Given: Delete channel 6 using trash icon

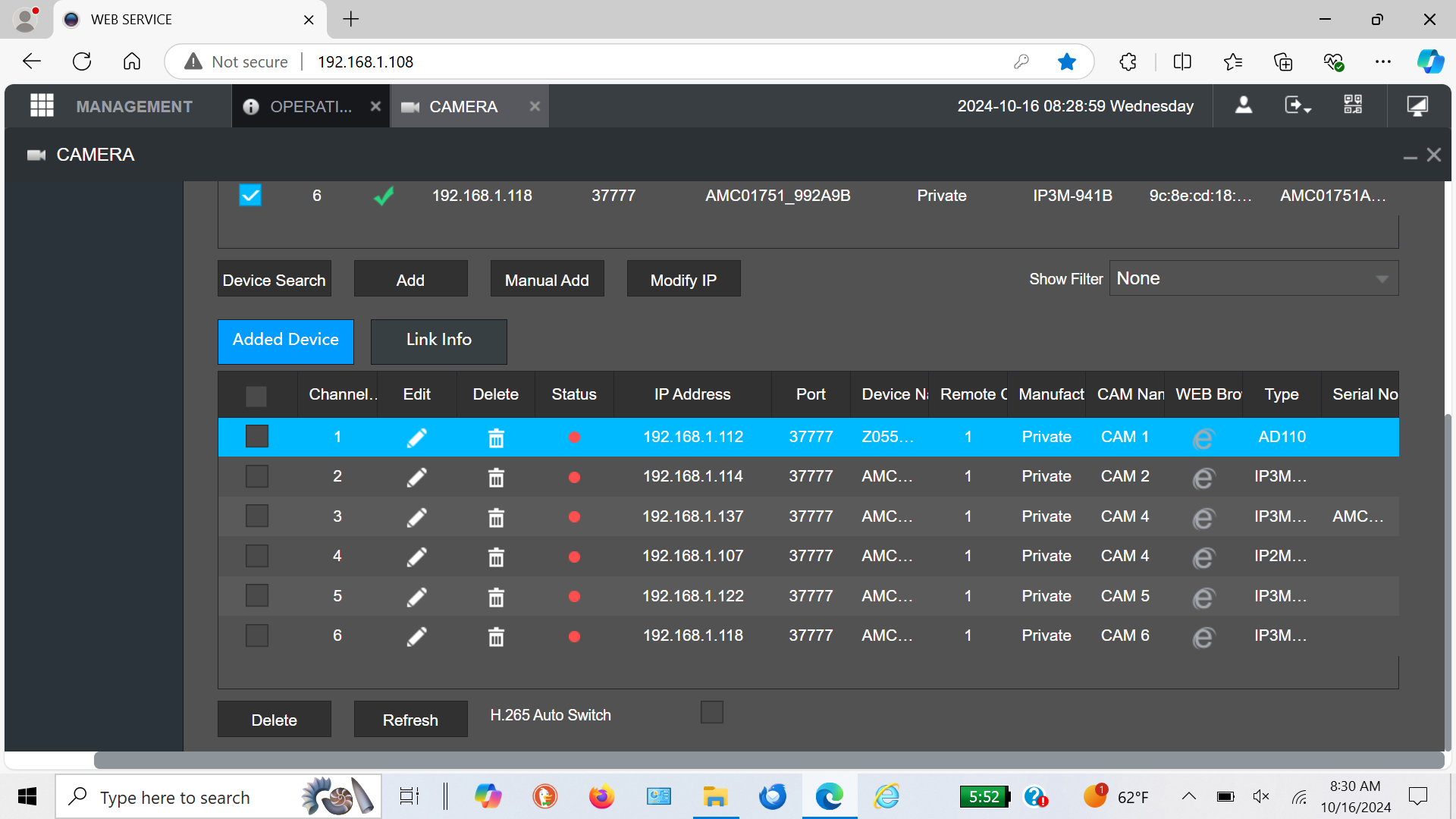Looking at the screenshot, I should [x=496, y=636].
